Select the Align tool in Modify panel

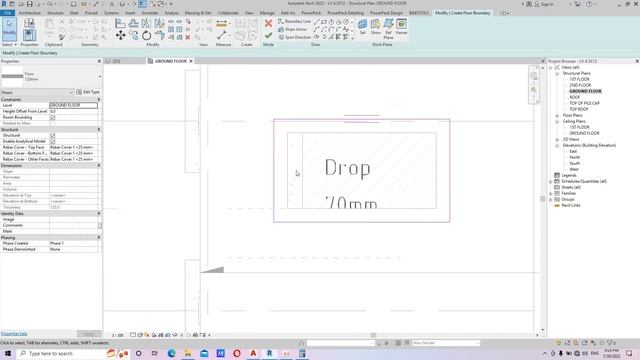120,23
